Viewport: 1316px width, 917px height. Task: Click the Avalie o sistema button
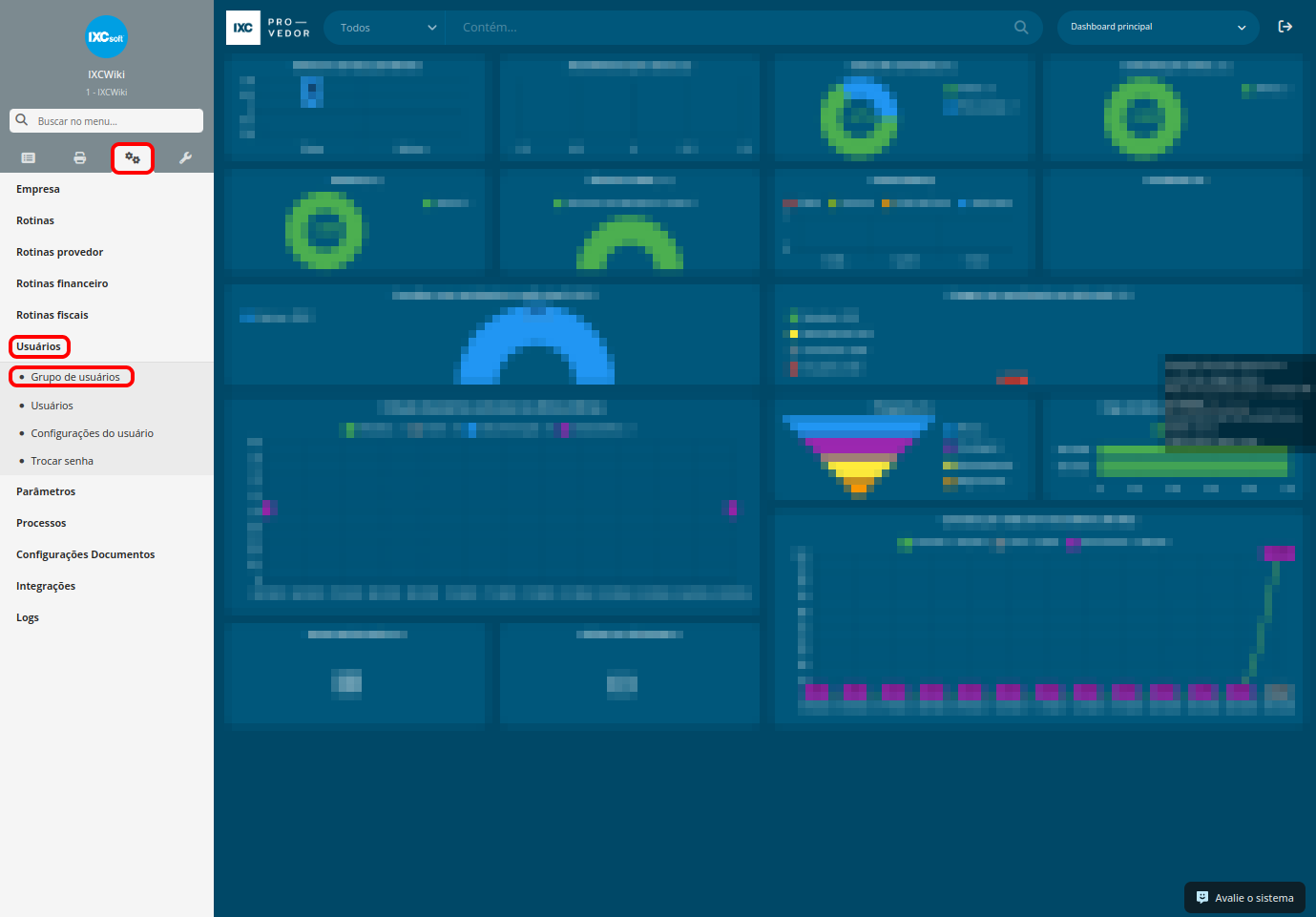point(1244,897)
